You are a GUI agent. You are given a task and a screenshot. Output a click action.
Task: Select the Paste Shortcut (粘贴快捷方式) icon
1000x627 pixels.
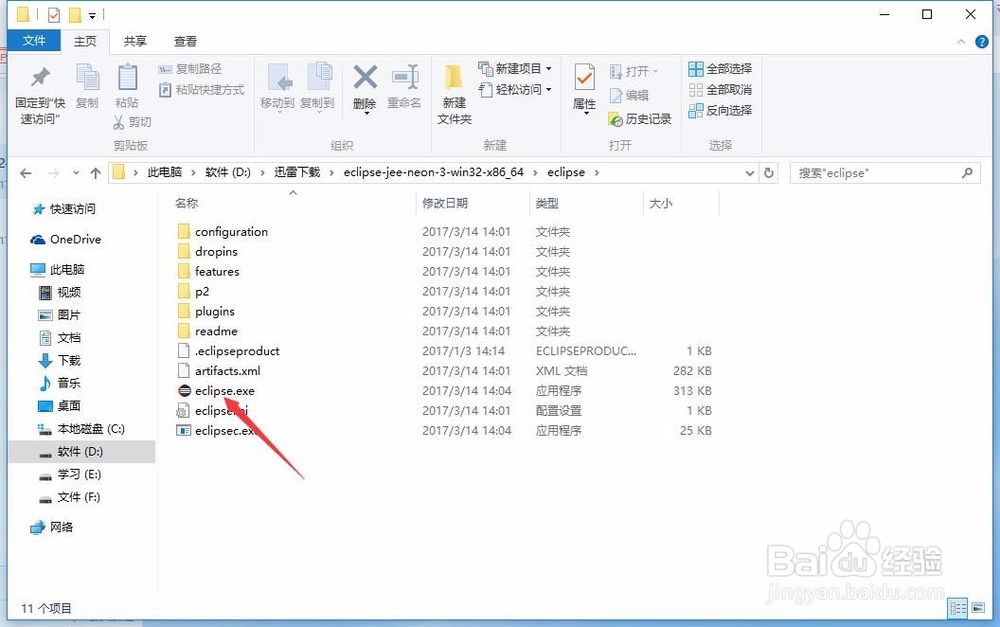coord(167,89)
